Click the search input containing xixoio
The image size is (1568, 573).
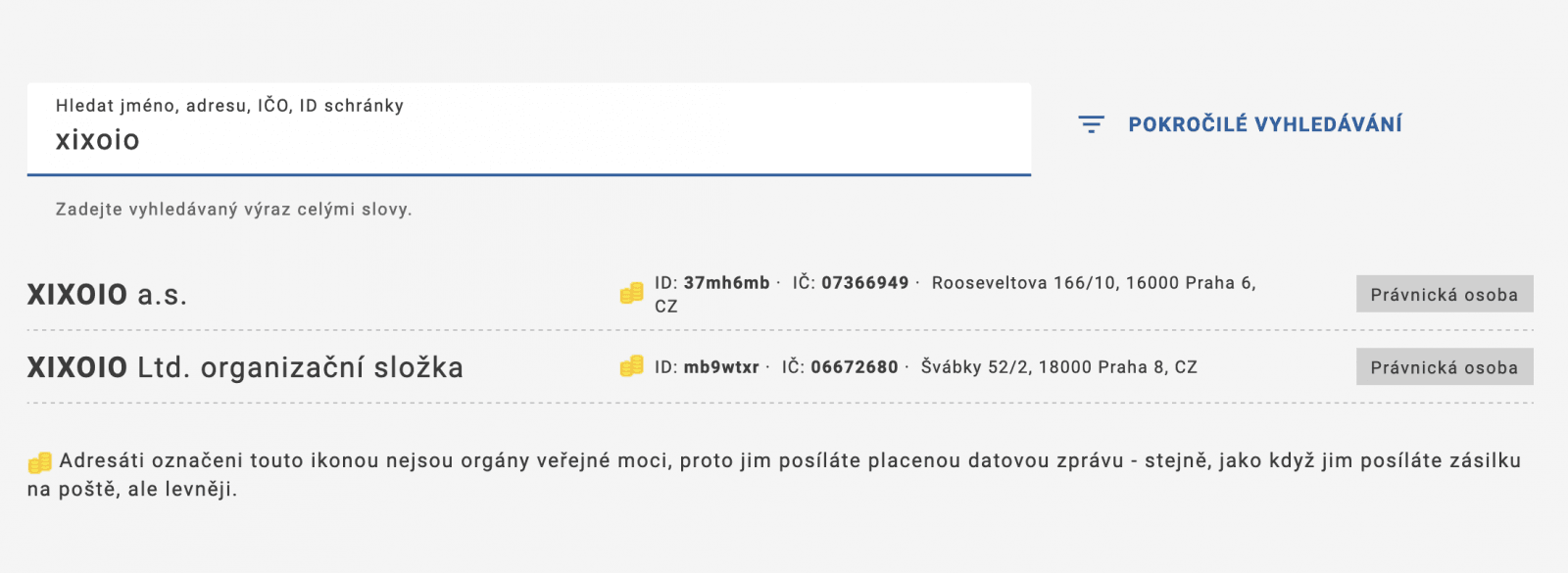pos(529,139)
